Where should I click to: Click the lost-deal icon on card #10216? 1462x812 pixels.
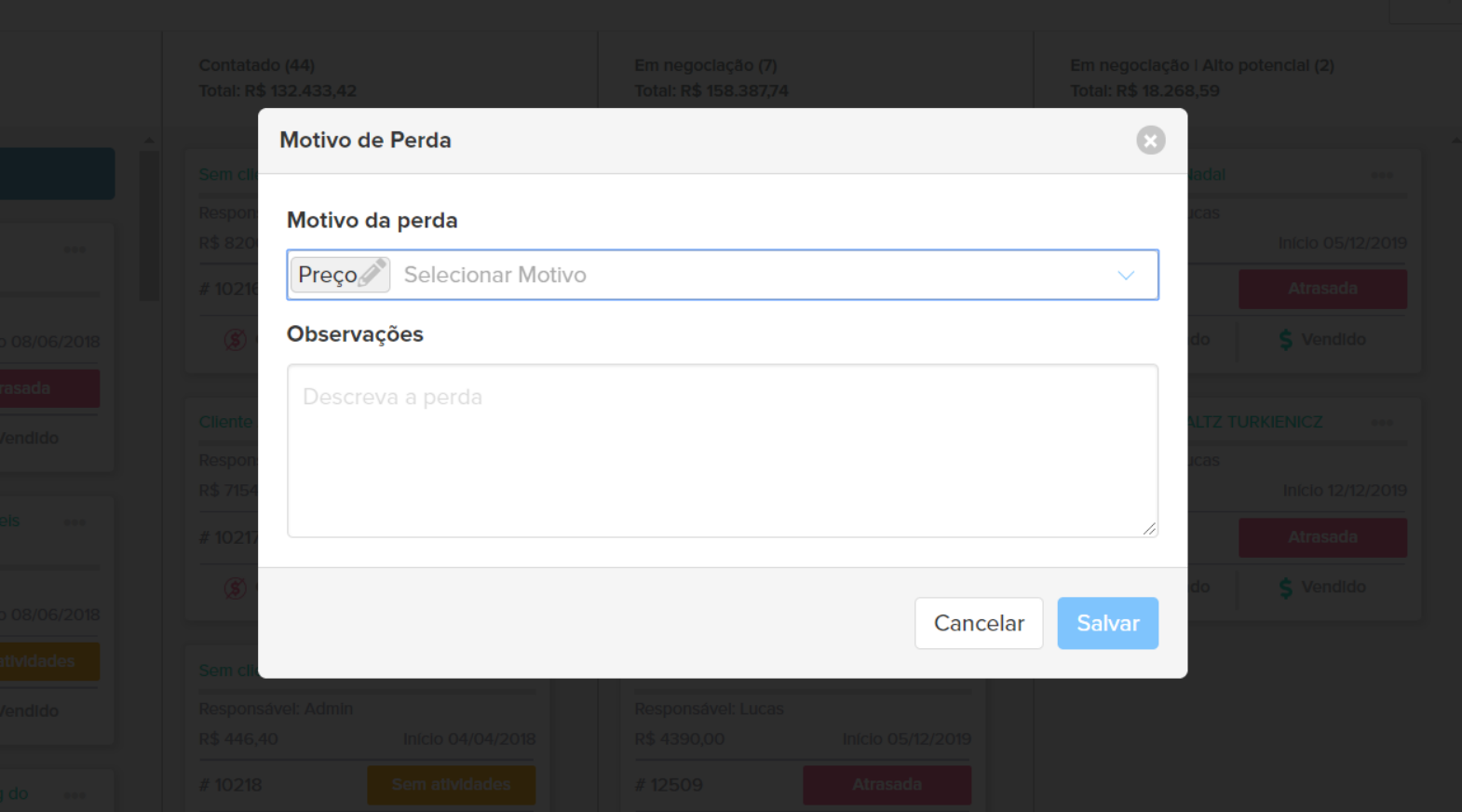point(235,340)
